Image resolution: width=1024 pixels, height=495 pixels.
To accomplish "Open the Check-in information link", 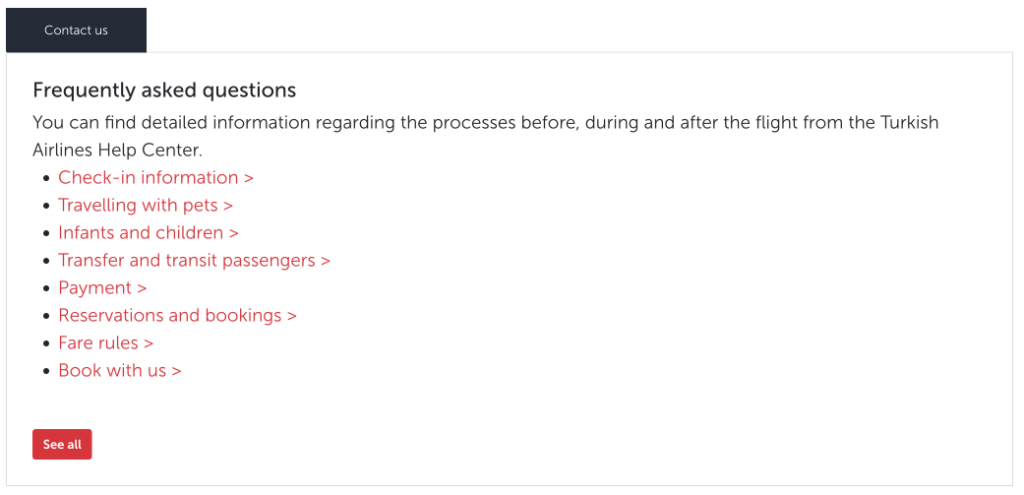I will (148, 178).
